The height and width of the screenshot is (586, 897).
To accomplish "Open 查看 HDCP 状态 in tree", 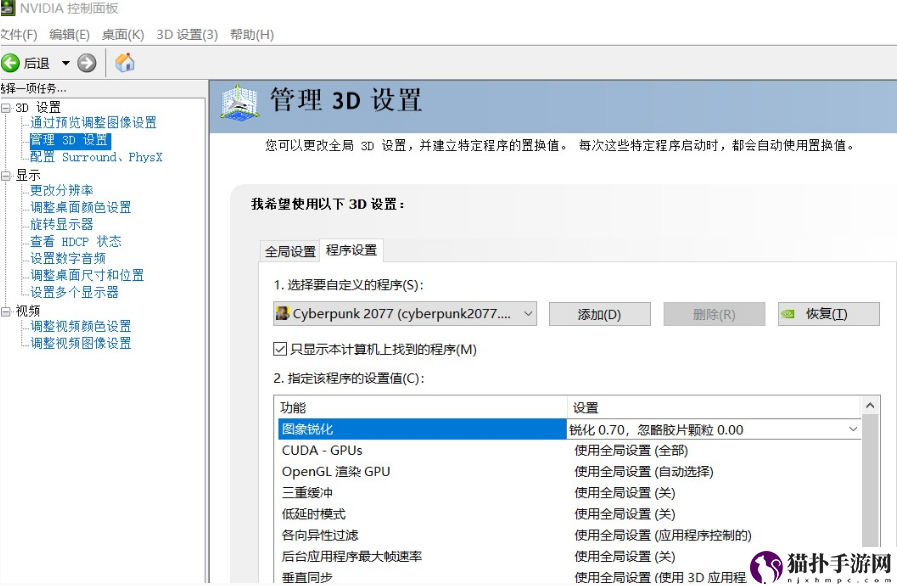I will pyautogui.click(x=76, y=241).
